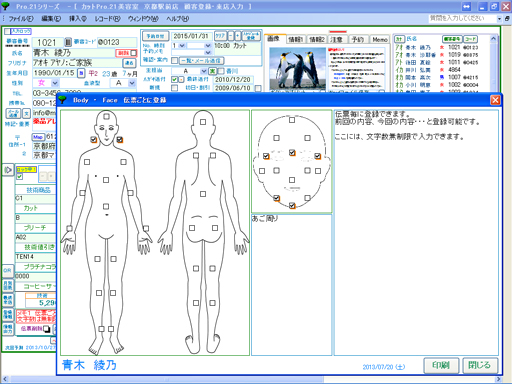Uncheck the chin bottom checkbox on the face diagram

pos(292,206)
